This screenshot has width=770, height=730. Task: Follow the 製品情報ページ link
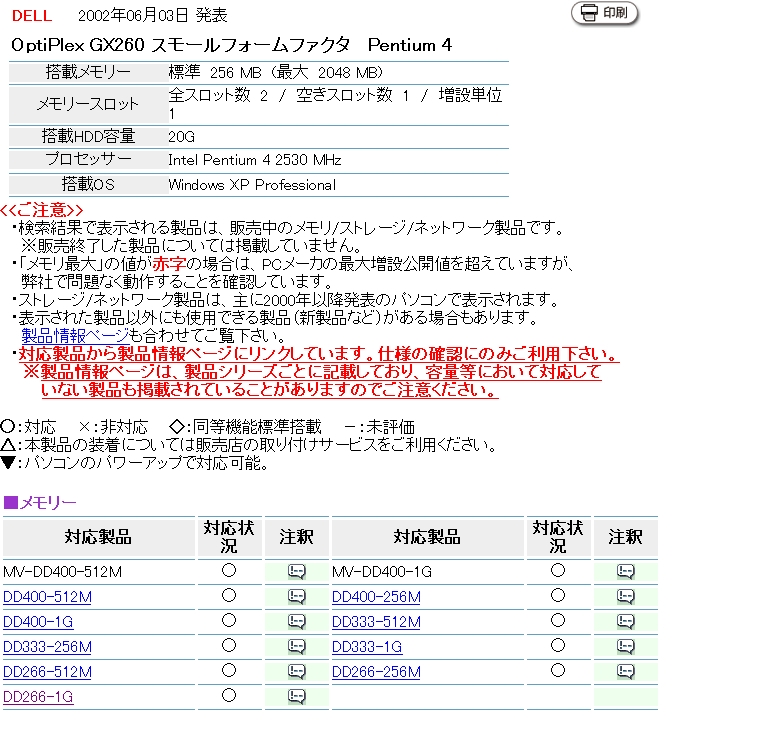75,336
